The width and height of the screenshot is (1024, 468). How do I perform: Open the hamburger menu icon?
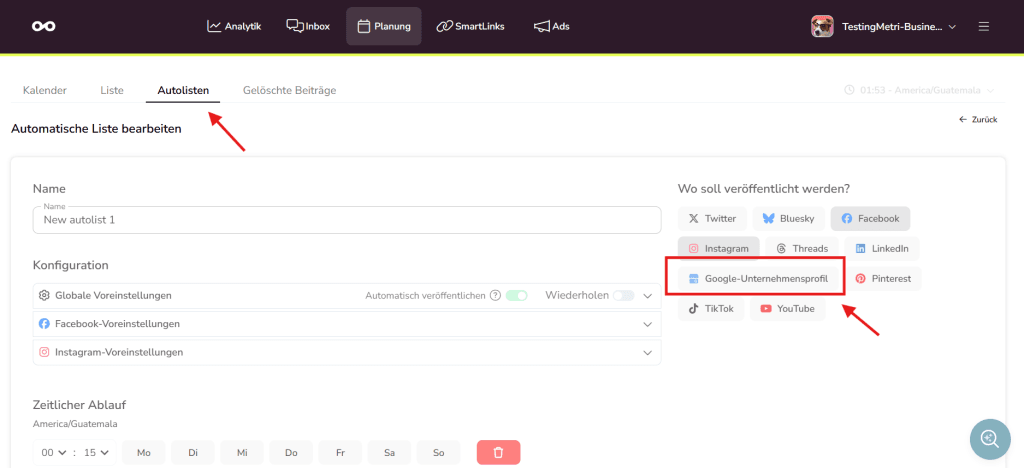(984, 26)
